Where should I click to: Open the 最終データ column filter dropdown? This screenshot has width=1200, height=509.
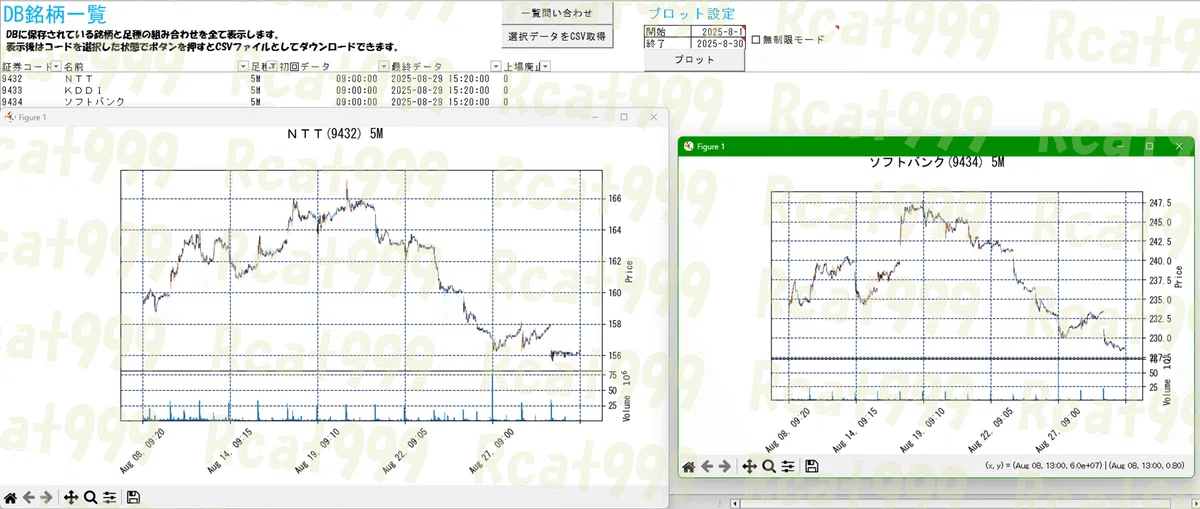(x=495, y=66)
